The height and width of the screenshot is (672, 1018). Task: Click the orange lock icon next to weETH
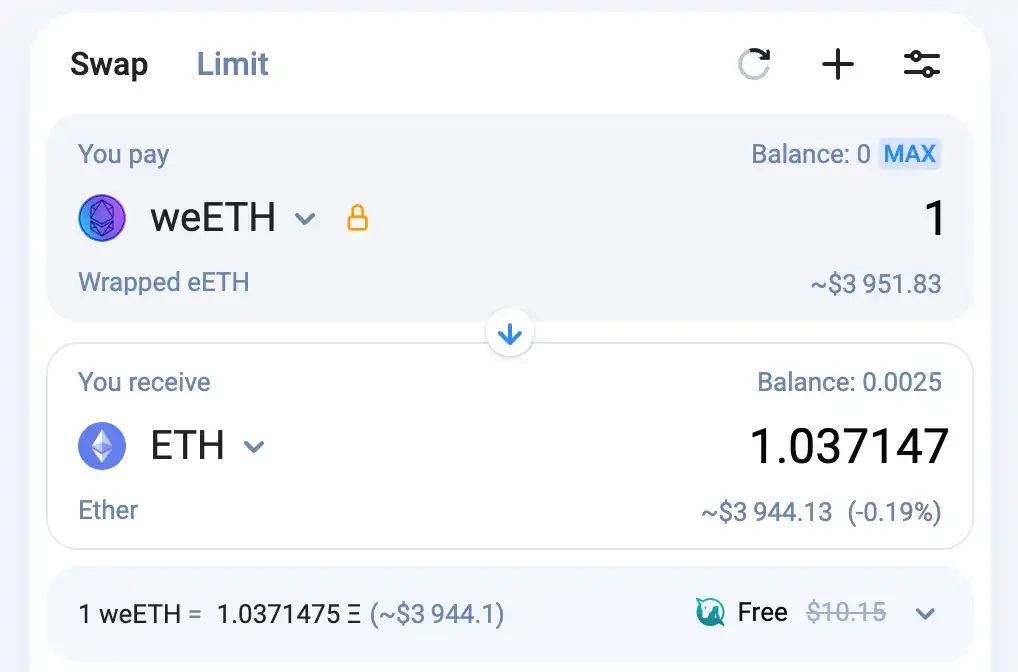pyautogui.click(x=357, y=218)
